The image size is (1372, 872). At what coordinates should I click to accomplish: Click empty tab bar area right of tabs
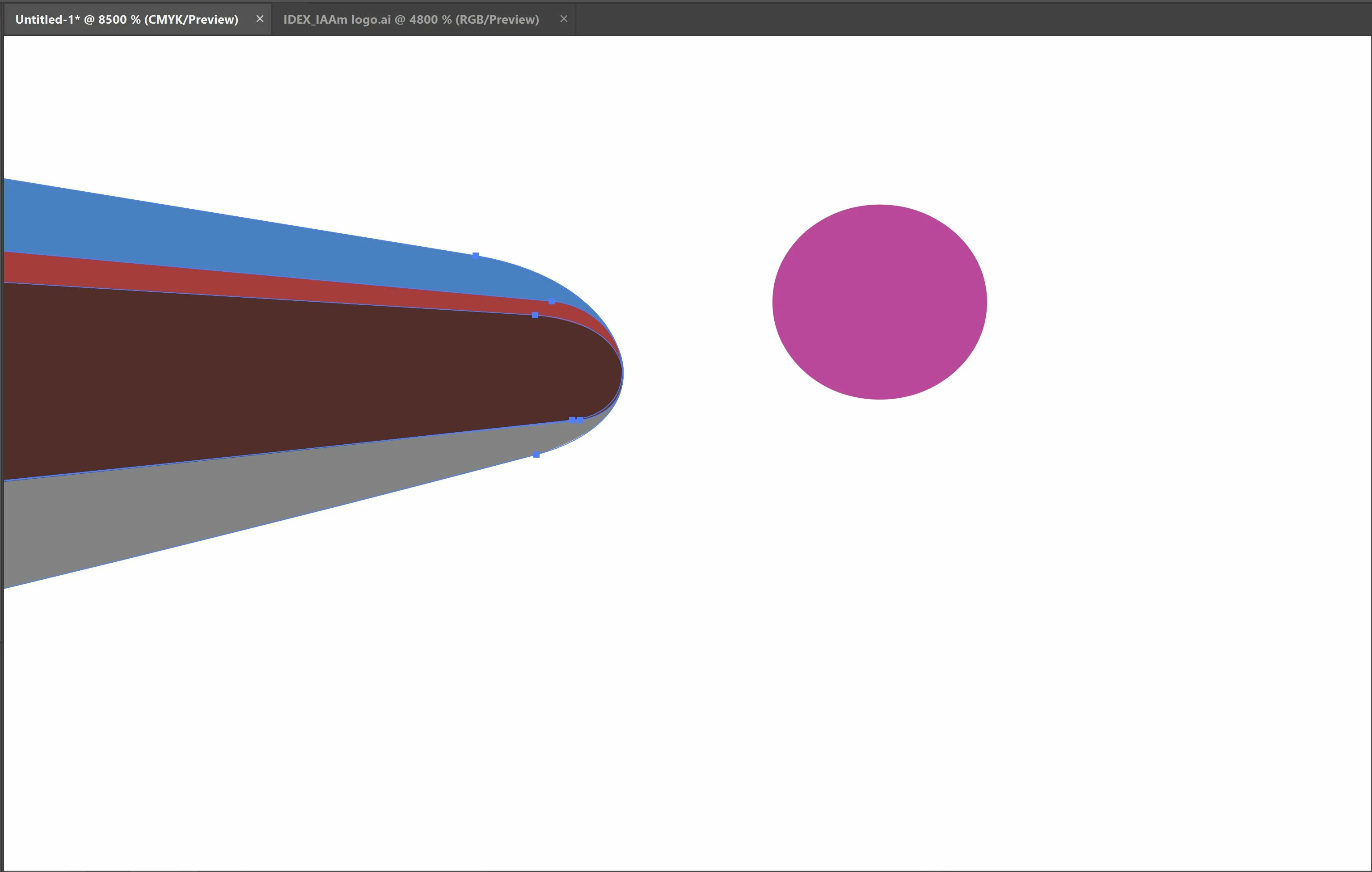969,19
